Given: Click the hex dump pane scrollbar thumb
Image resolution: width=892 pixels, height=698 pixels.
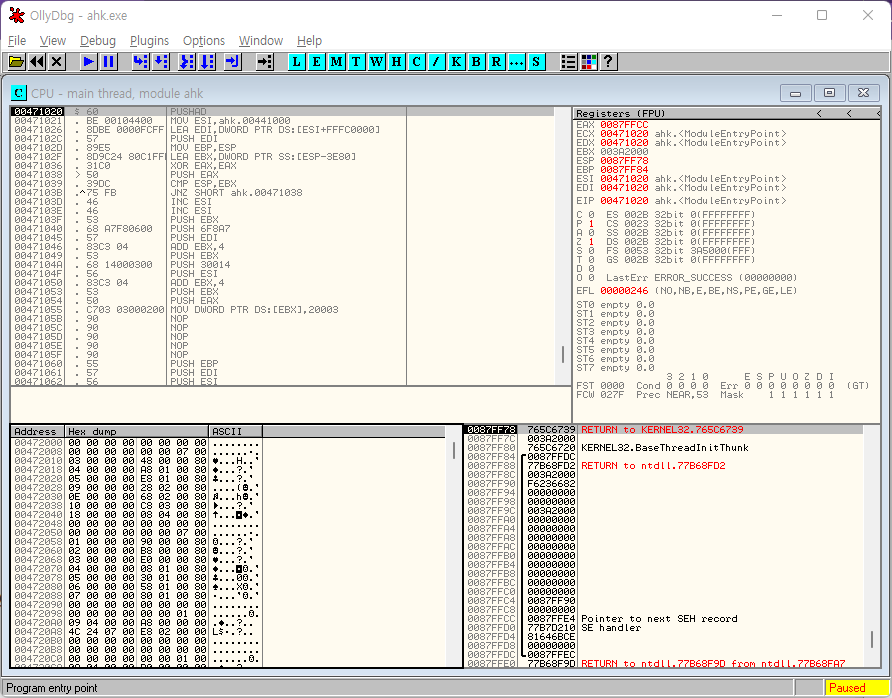Looking at the screenshot, I should 453,451.
